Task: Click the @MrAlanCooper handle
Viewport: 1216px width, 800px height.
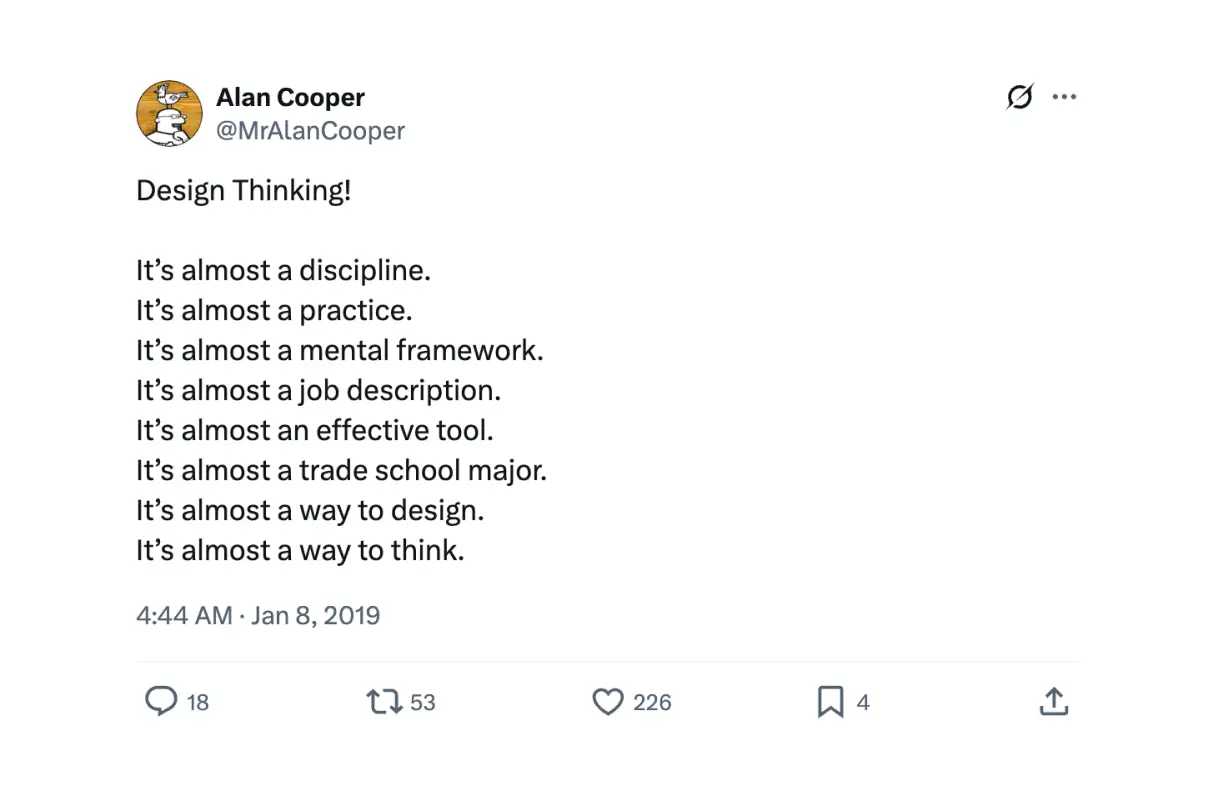Action: pyautogui.click(x=310, y=131)
